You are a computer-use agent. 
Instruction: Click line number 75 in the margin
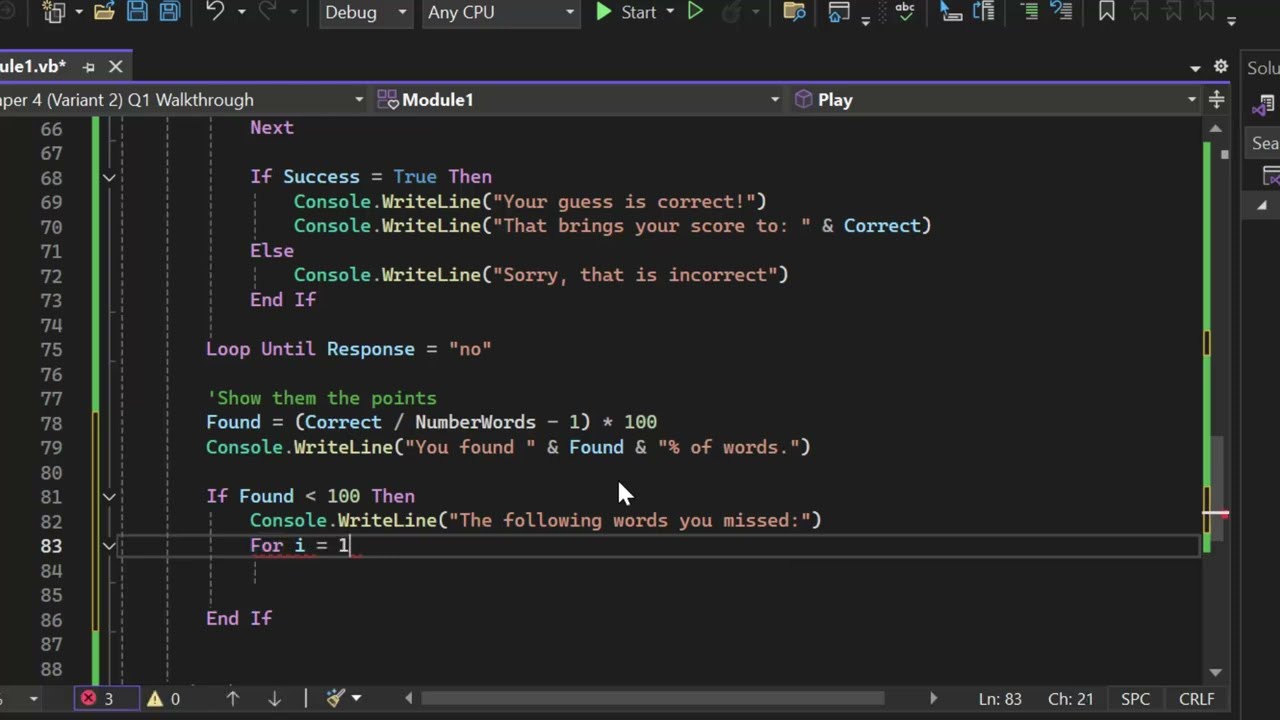[51, 349]
